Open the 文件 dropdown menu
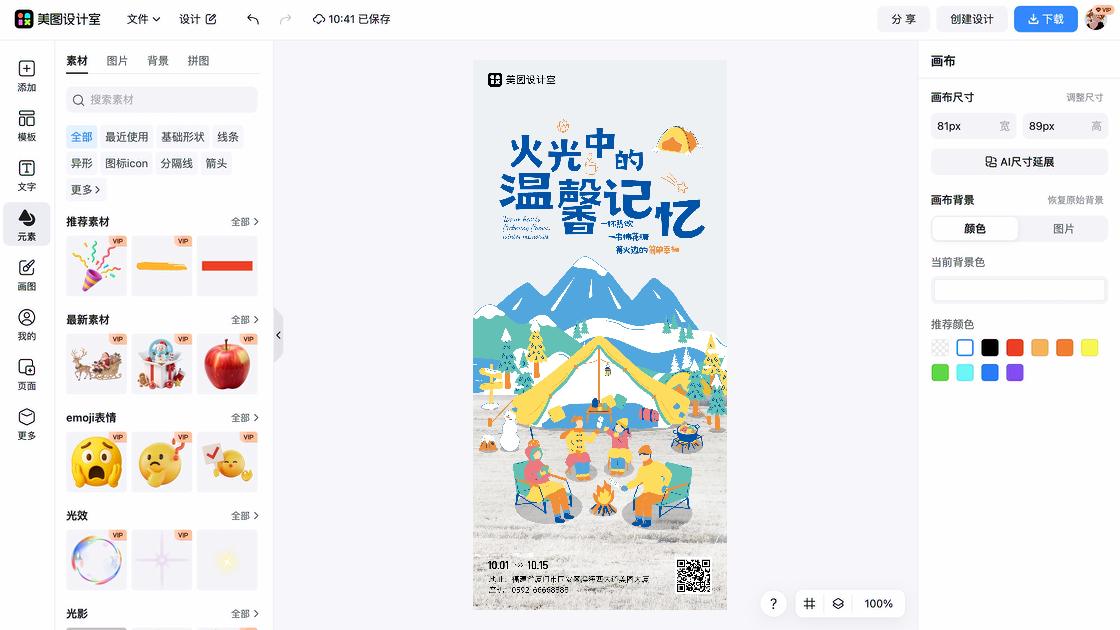 pyautogui.click(x=143, y=19)
